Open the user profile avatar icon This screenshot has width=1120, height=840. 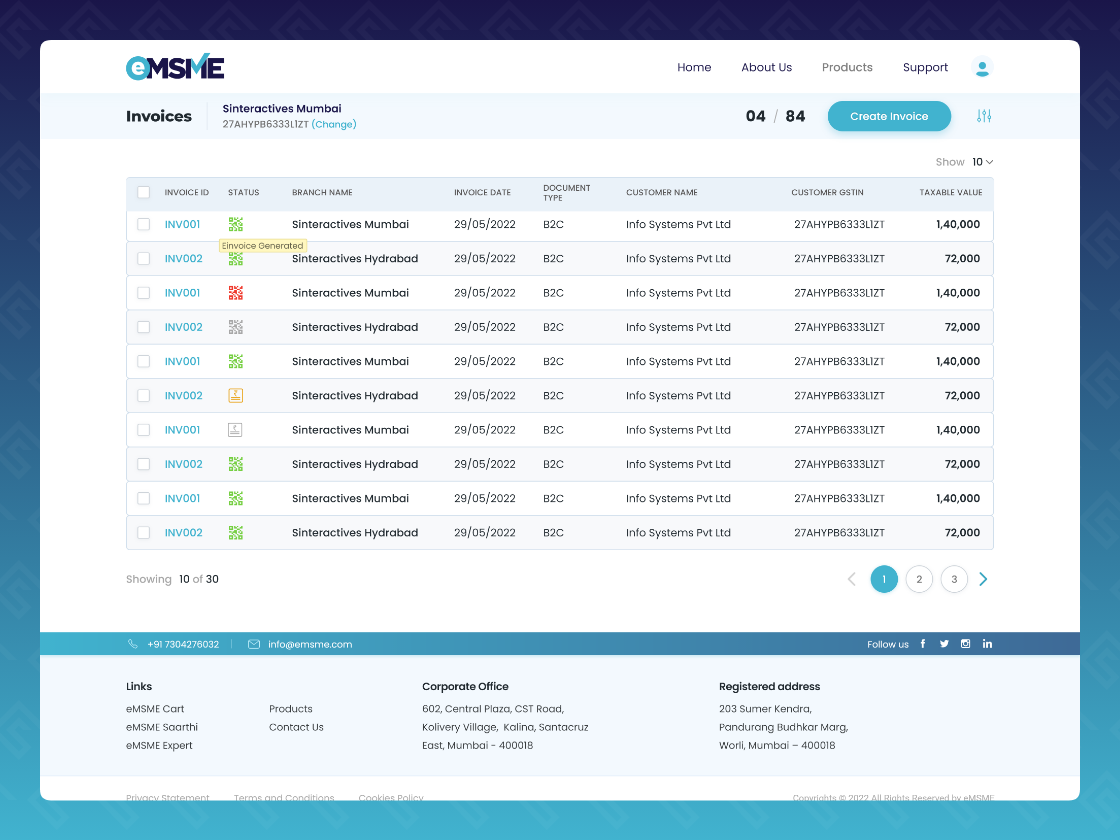(x=982, y=67)
